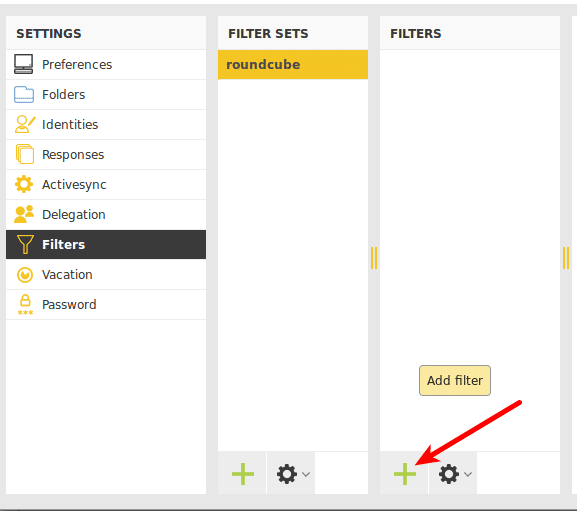577x511 pixels.
Task: Add a new filter with plus button
Action: pyautogui.click(x=404, y=473)
